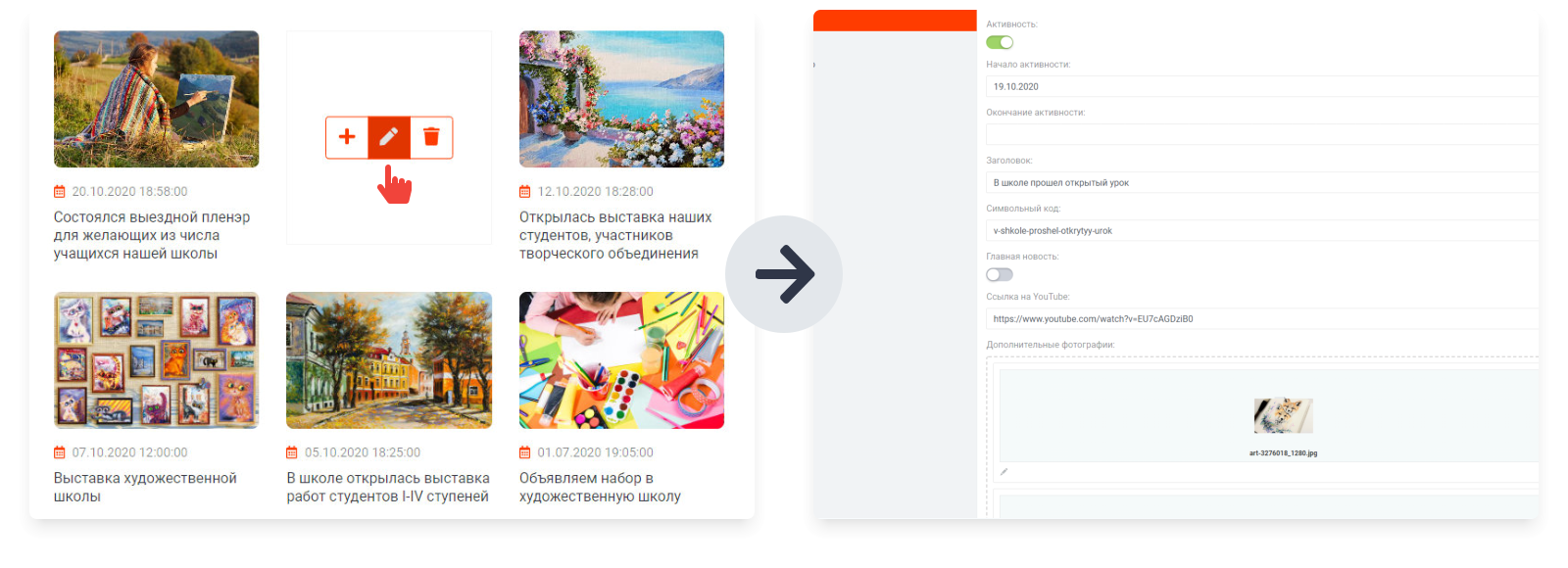Viewport: 1568px width, 568px height.
Task: Click the pencil edit icon
Action: 389,137
